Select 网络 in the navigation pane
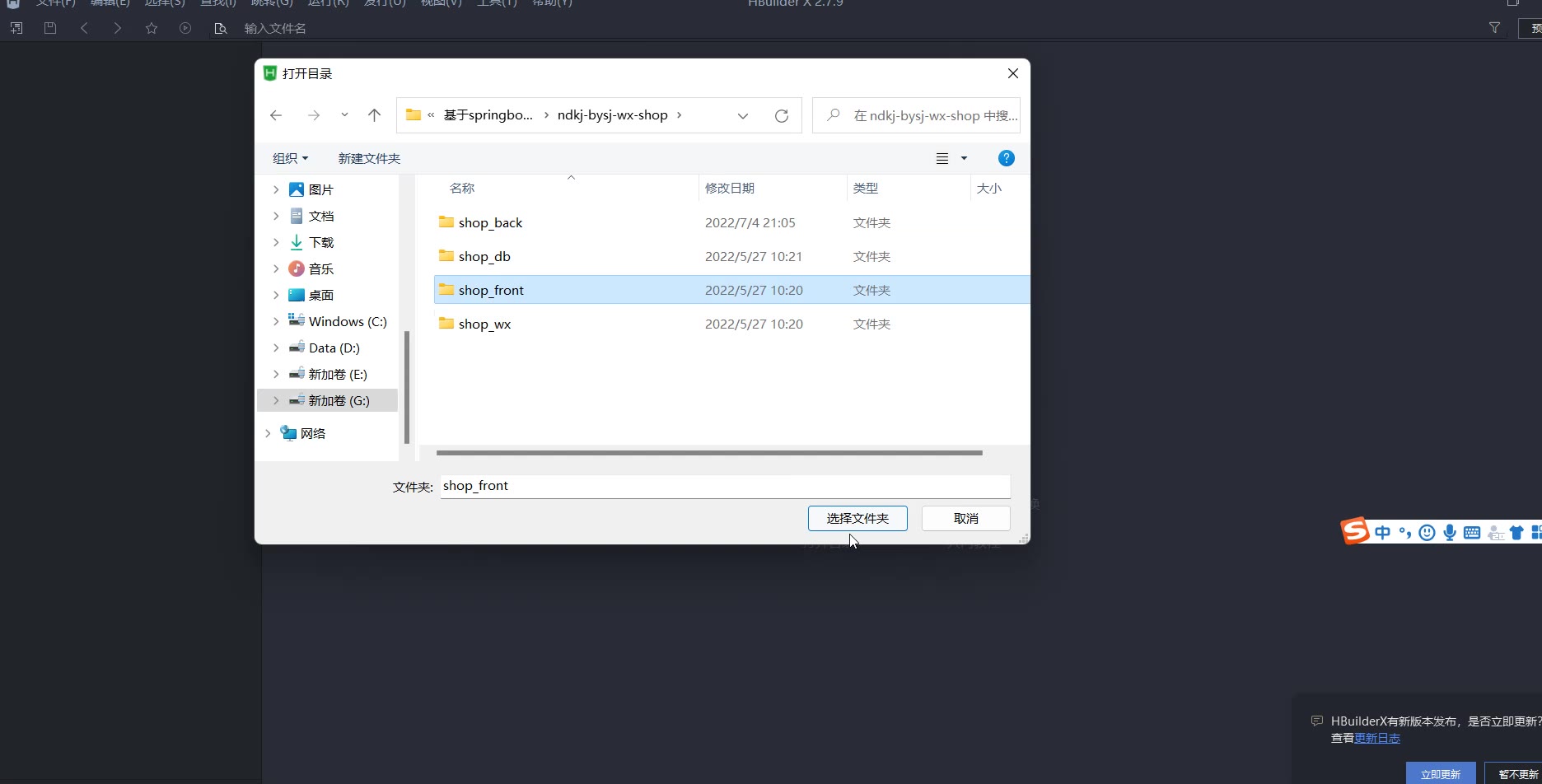 (x=313, y=433)
